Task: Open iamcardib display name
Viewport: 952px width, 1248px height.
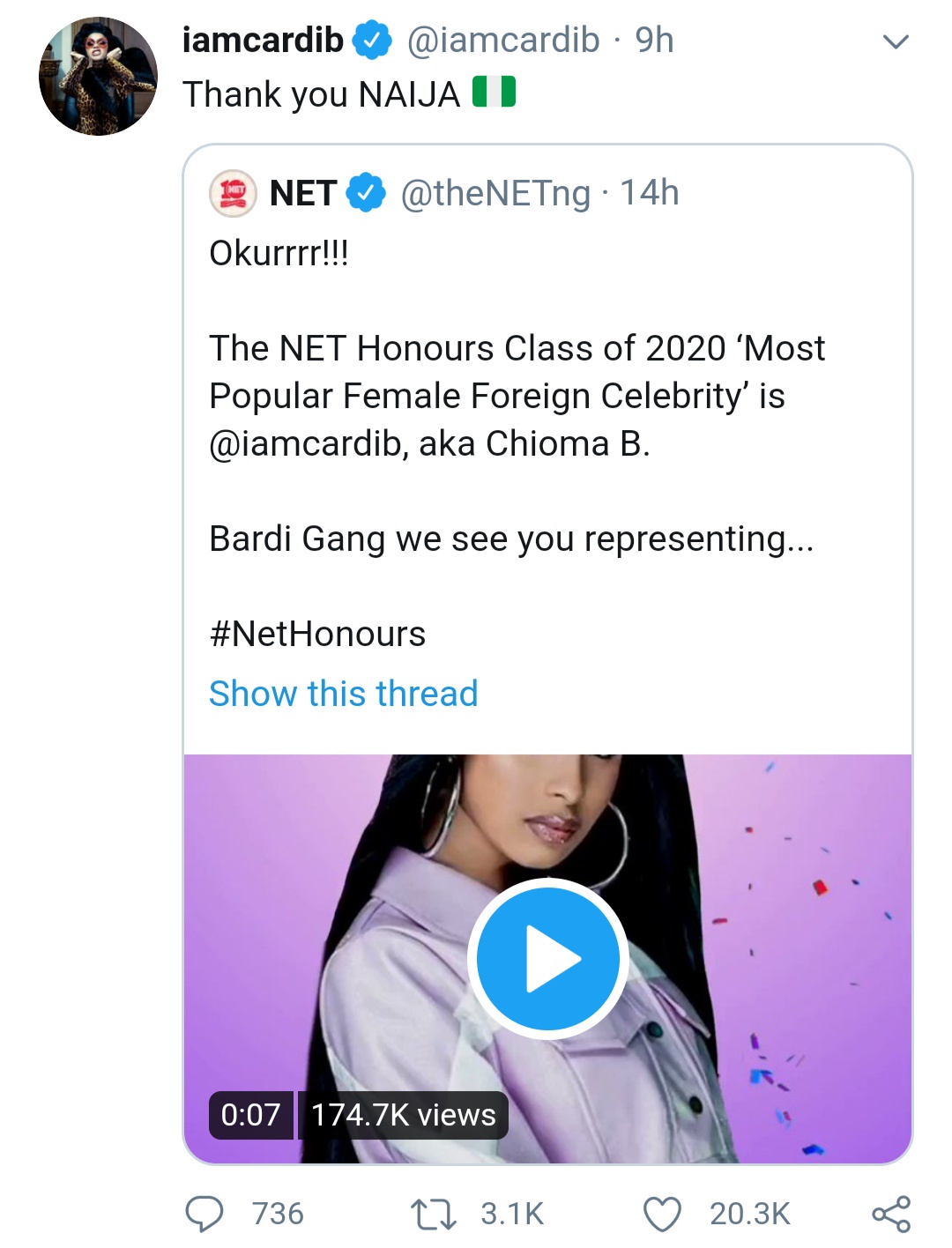Action: pos(263,41)
